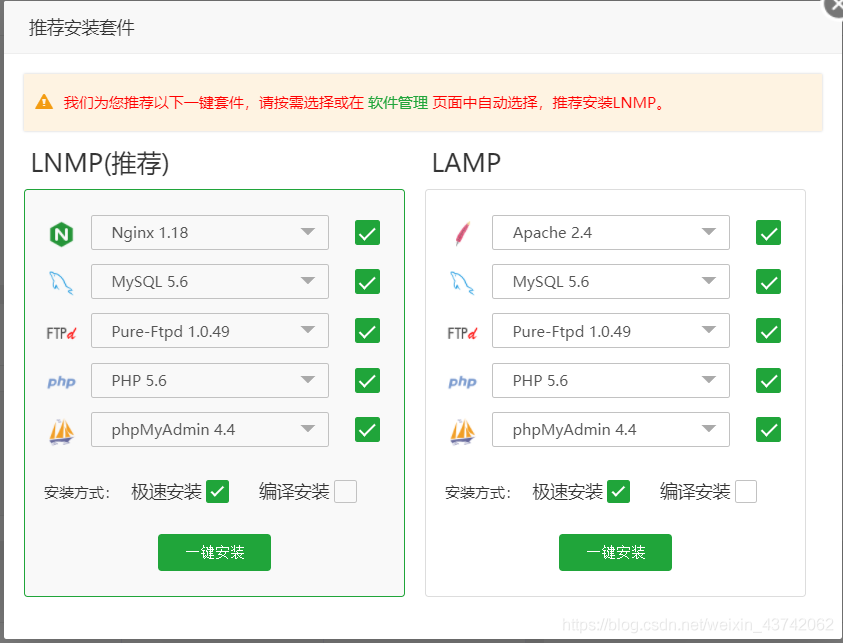
Task: Click the orange warning triangle icon
Action: coord(44,102)
